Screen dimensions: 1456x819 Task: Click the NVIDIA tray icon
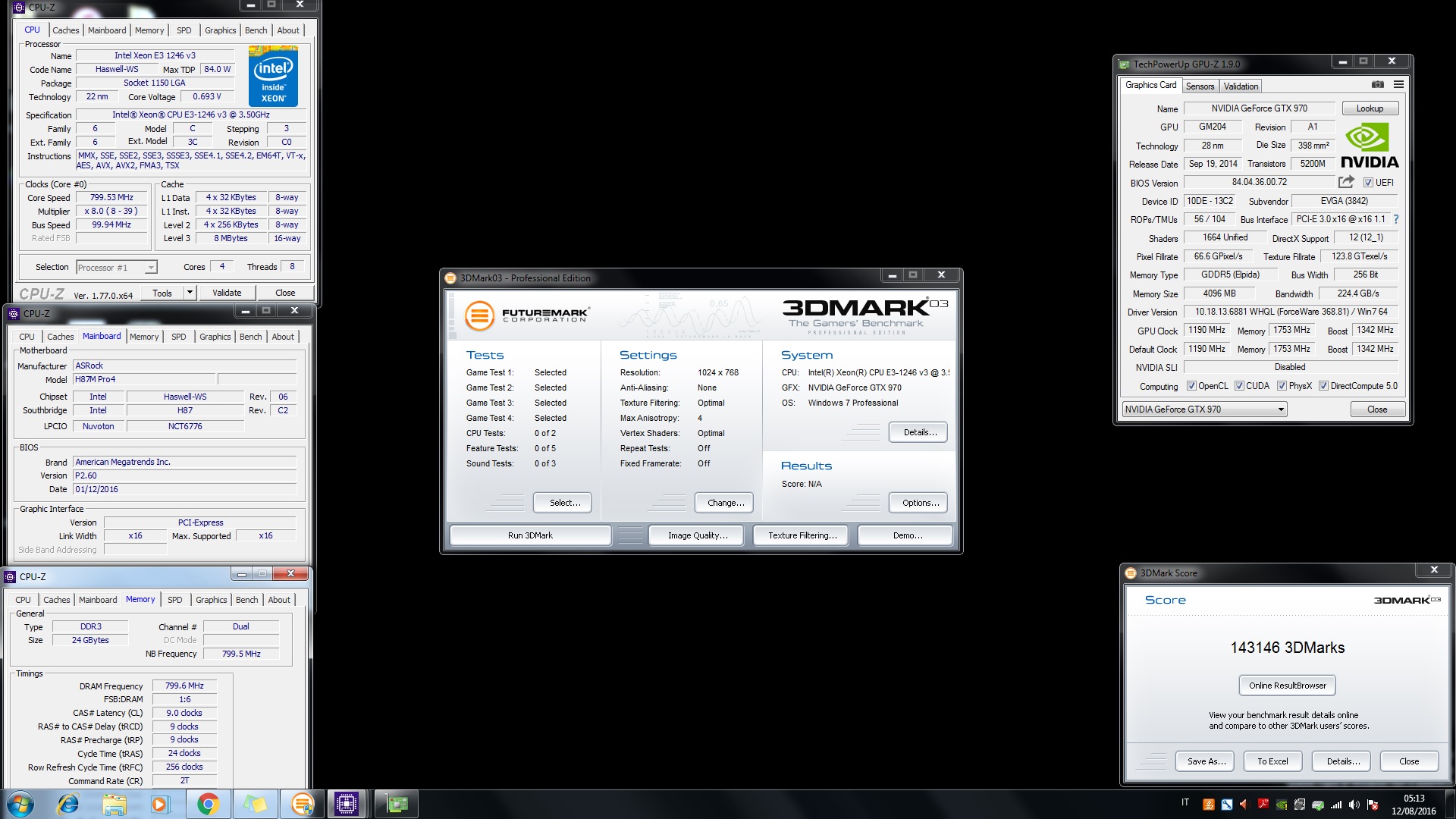click(x=1282, y=805)
